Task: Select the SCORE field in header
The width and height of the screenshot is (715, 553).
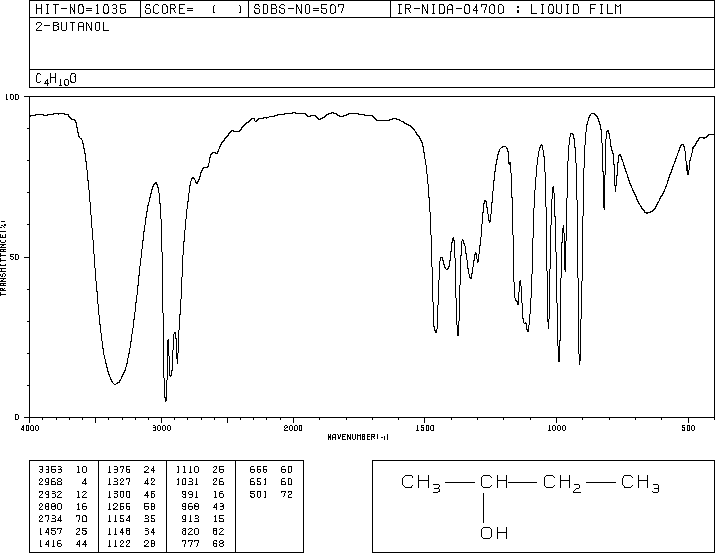Action: click(x=194, y=10)
